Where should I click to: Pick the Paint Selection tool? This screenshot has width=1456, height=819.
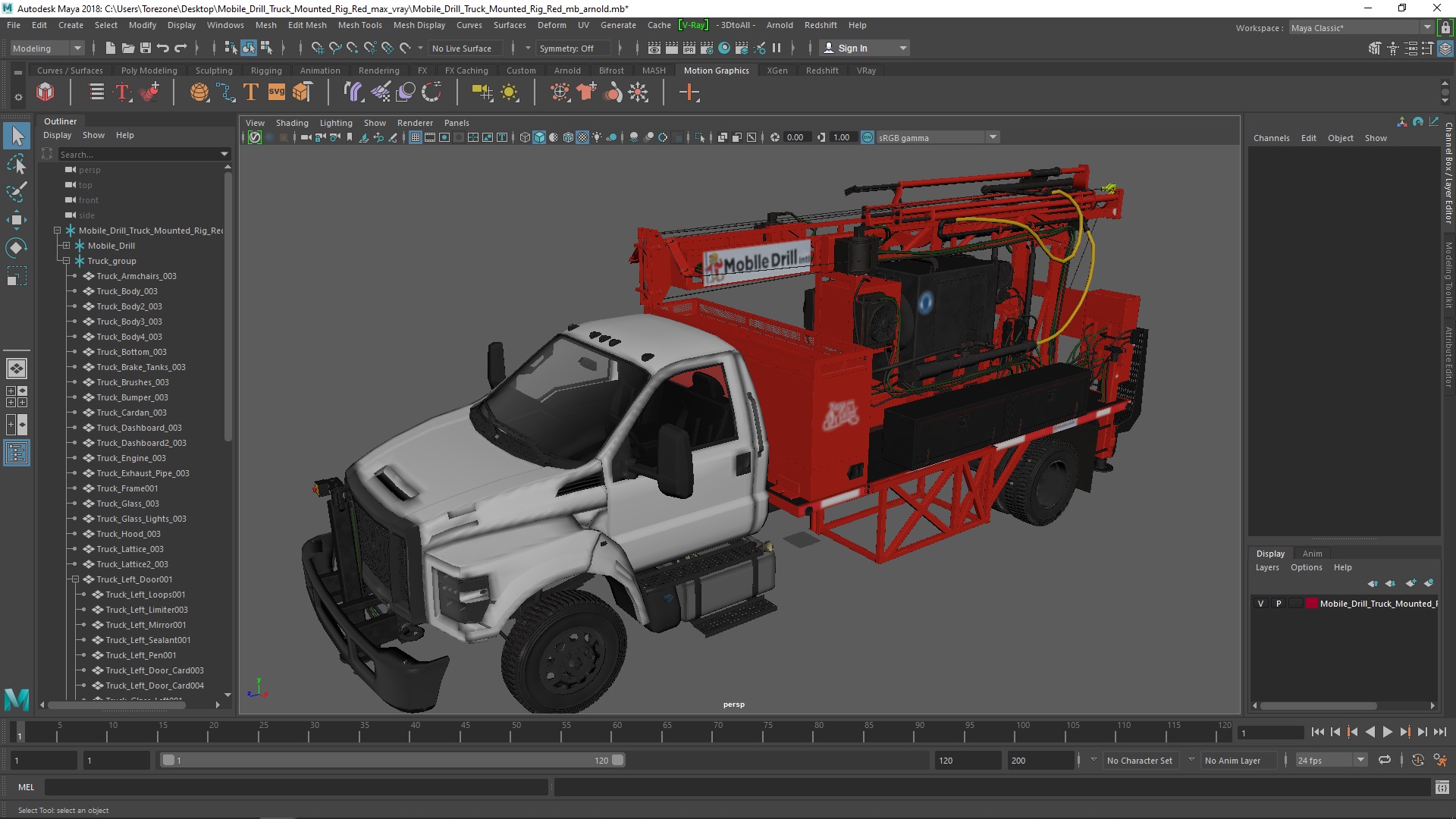tap(17, 192)
